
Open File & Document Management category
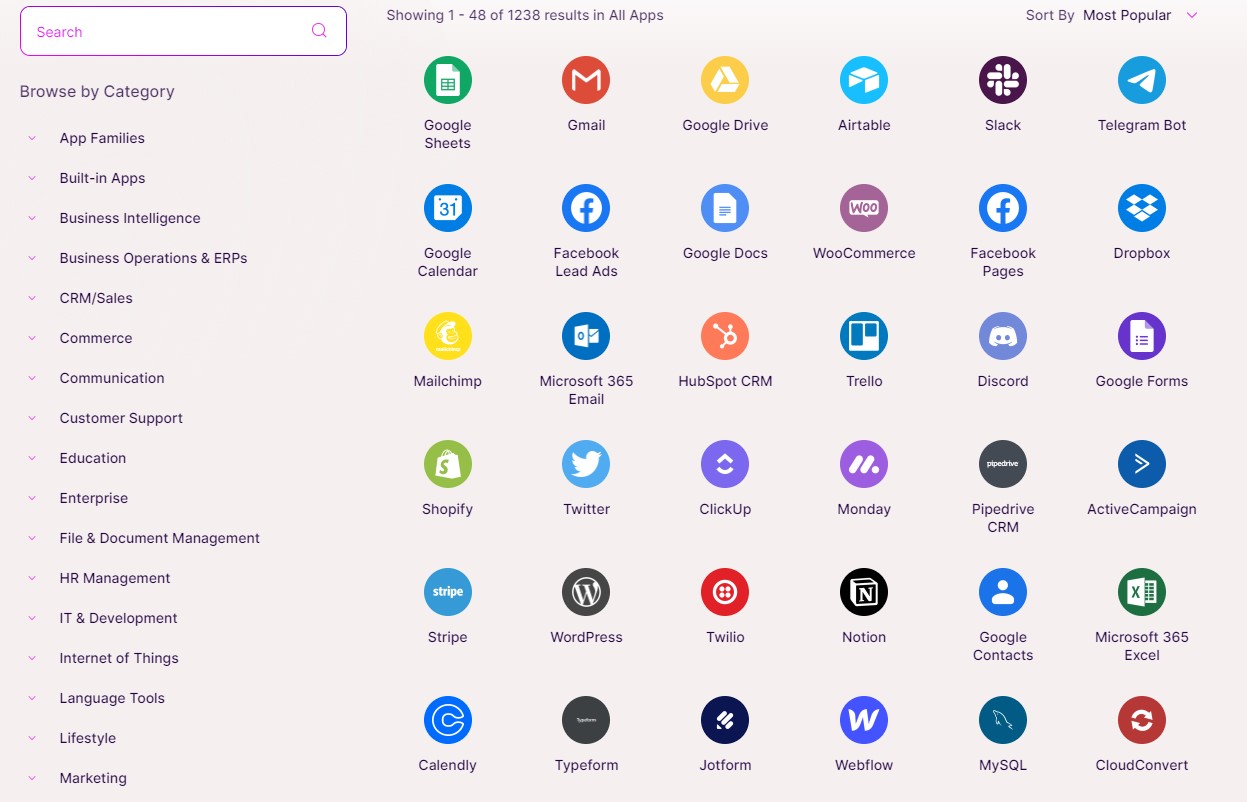[160, 538]
